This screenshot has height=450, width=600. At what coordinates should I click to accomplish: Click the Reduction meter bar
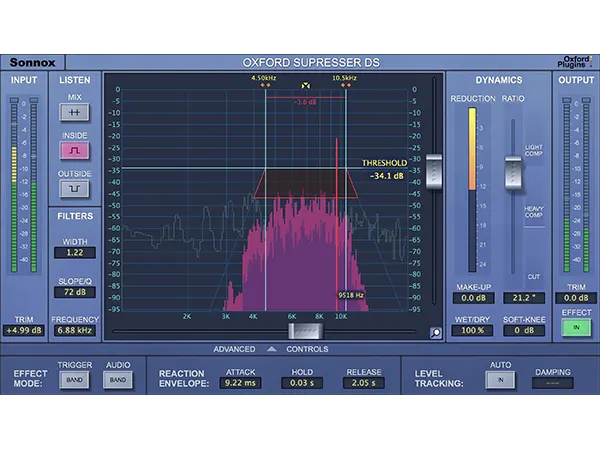click(x=472, y=190)
